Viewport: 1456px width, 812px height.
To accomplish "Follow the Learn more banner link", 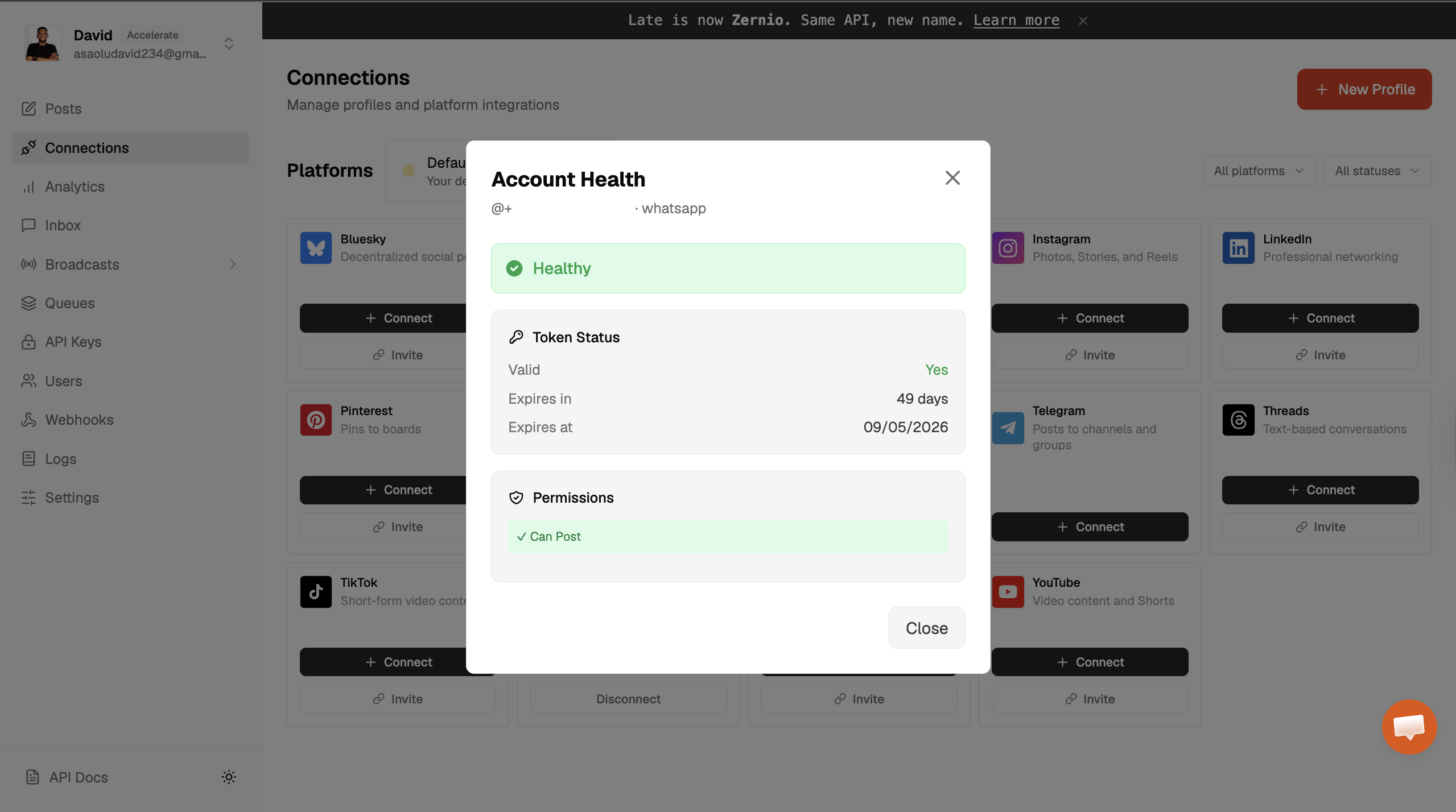I will 1016,20.
